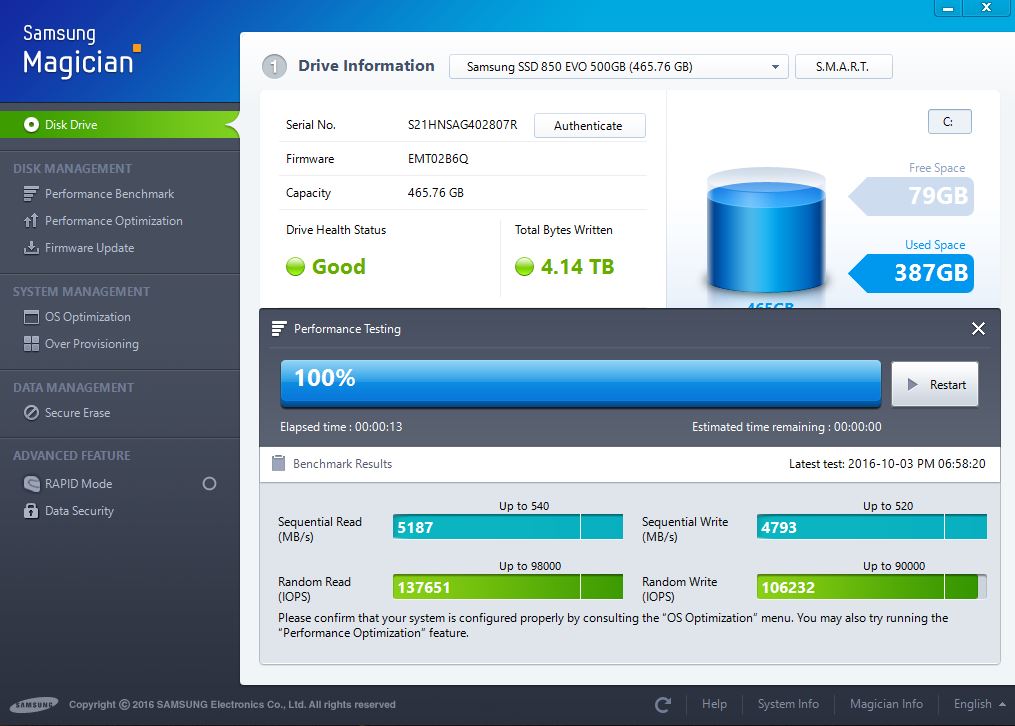Click the Performance Optimization arrows icon
Screen dimensions: 1015x726
coord(30,221)
